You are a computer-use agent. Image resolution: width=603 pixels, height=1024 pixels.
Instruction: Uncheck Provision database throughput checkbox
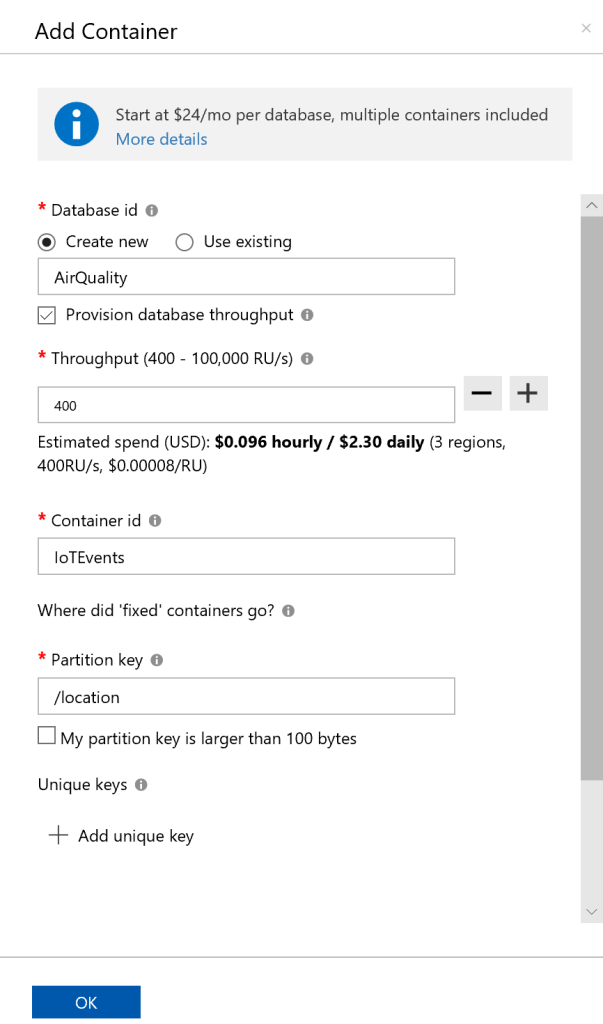pyautogui.click(x=46, y=315)
